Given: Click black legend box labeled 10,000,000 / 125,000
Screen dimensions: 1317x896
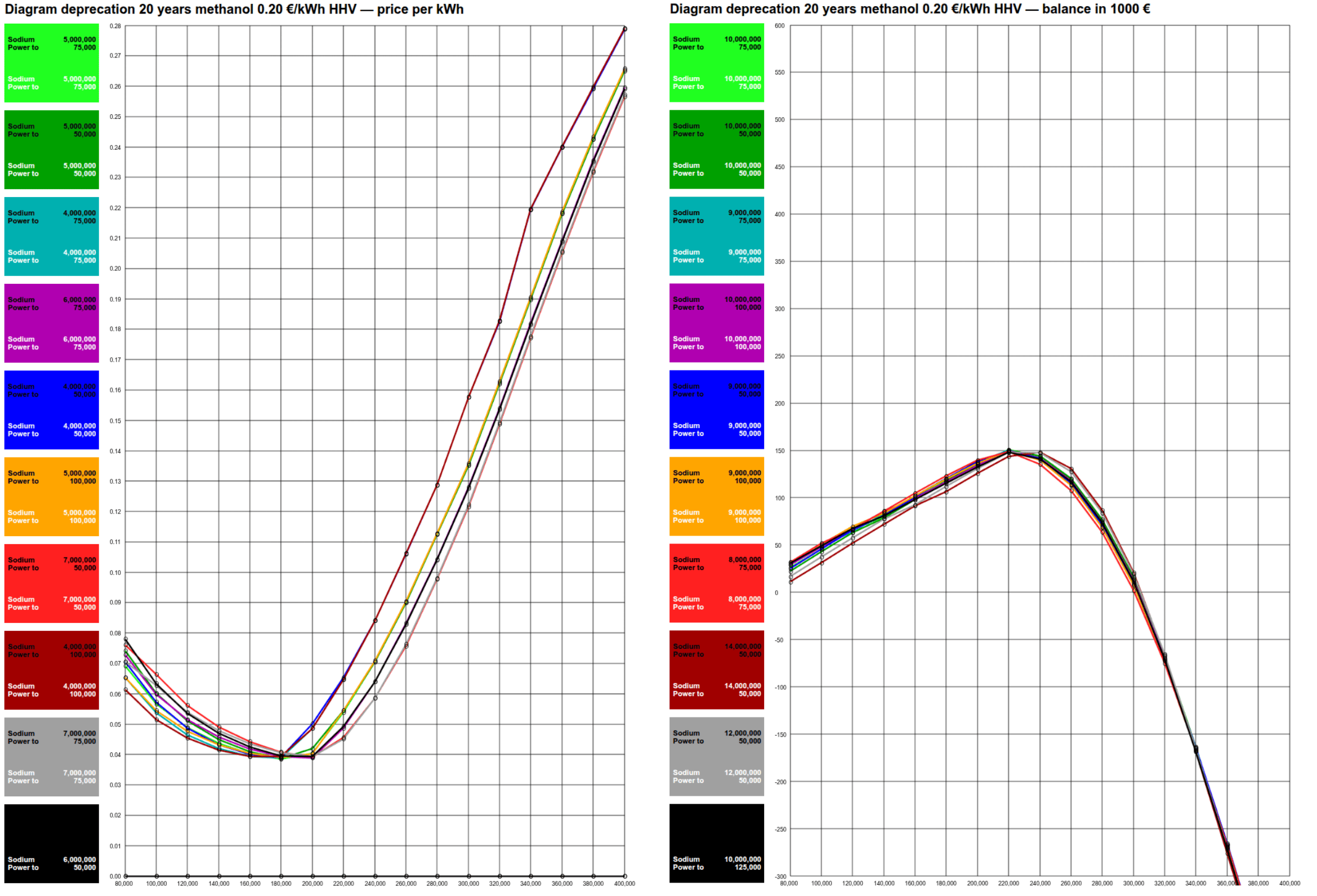Looking at the screenshot, I should [x=716, y=843].
